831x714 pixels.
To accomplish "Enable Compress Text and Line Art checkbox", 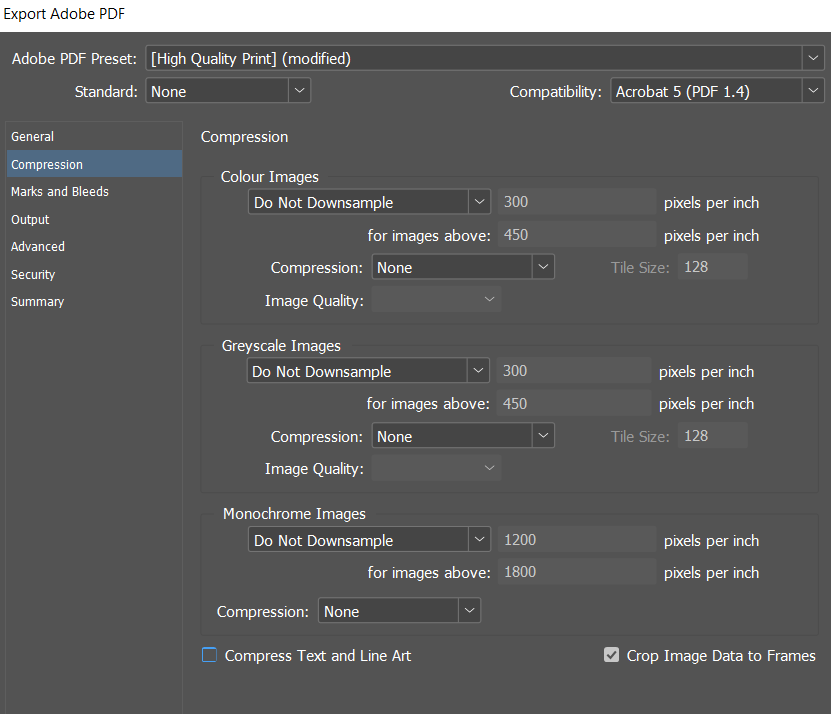I will pyautogui.click(x=210, y=656).
